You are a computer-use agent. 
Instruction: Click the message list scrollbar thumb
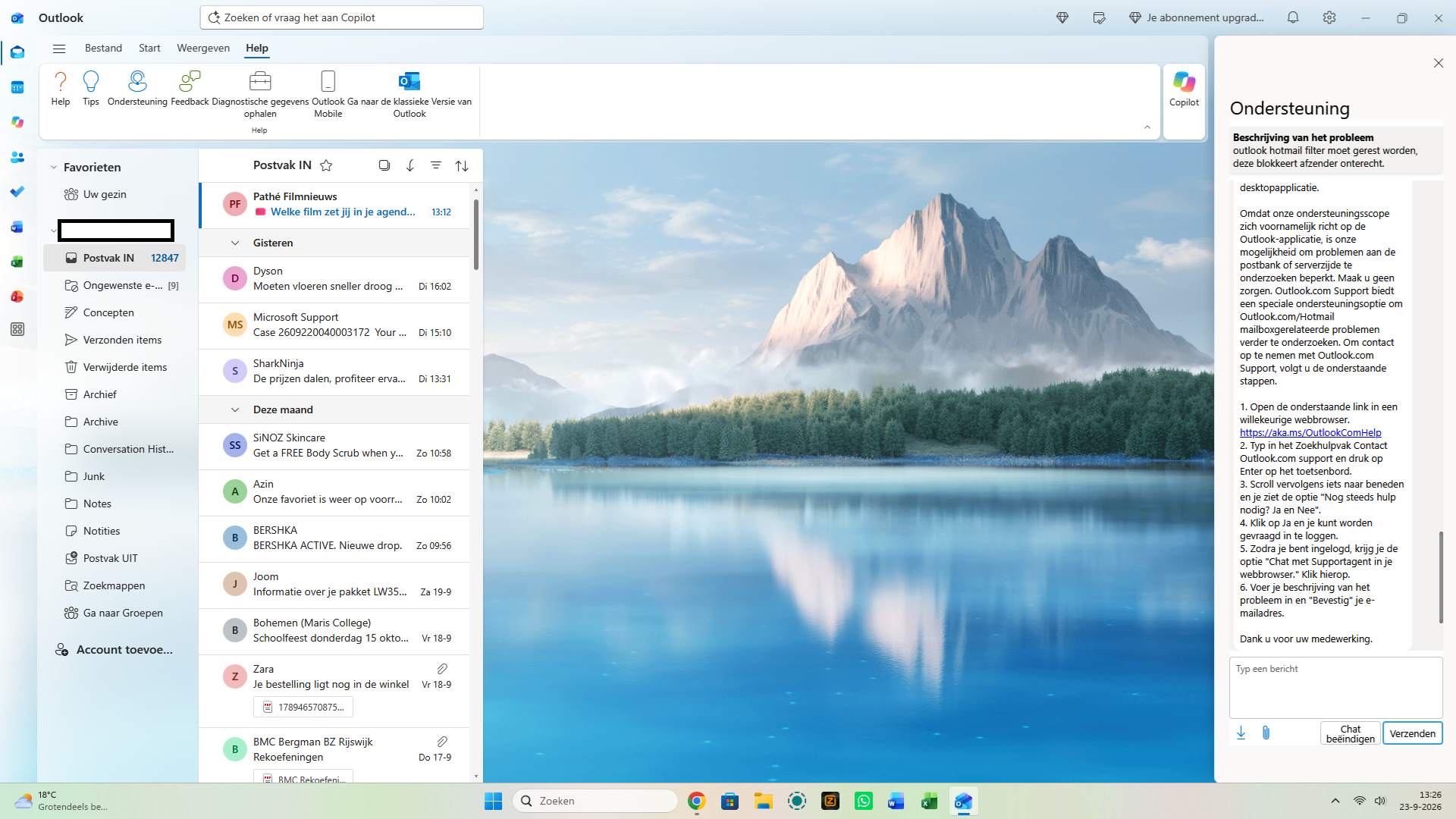(x=475, y=234)
